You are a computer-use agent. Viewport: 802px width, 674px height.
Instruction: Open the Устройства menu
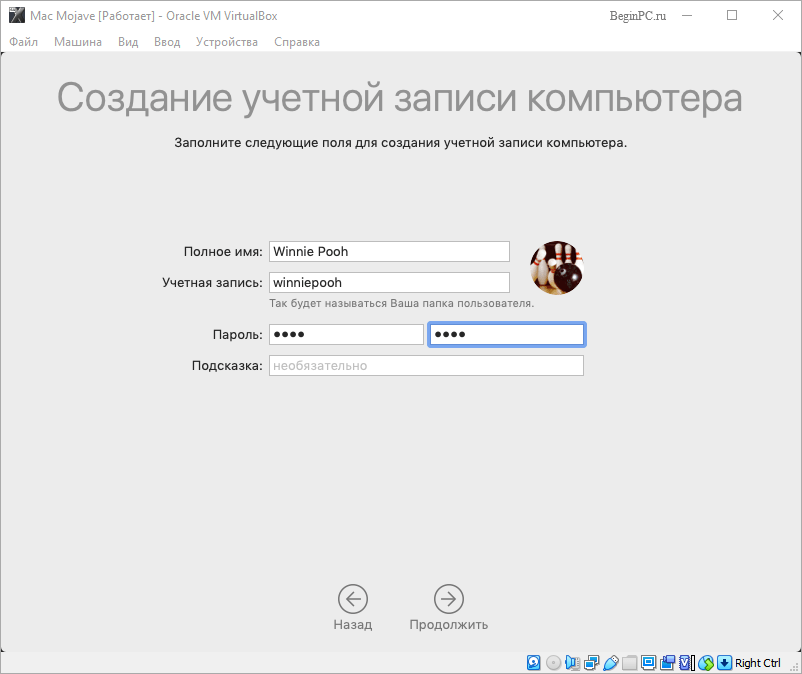point(227,42)
